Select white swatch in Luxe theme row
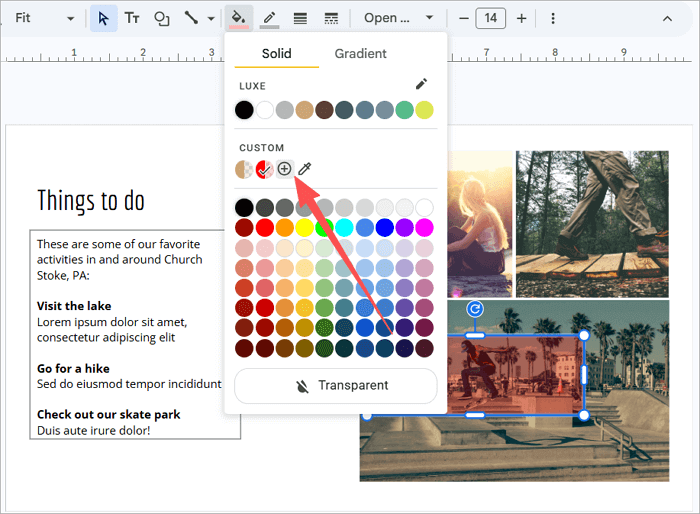700x514 pixels. (264, 110)
